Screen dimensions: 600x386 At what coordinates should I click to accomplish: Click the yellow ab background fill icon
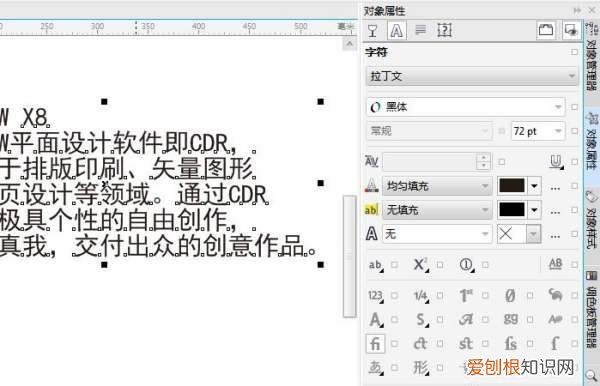pyautogui.click(x=371, y=210)
